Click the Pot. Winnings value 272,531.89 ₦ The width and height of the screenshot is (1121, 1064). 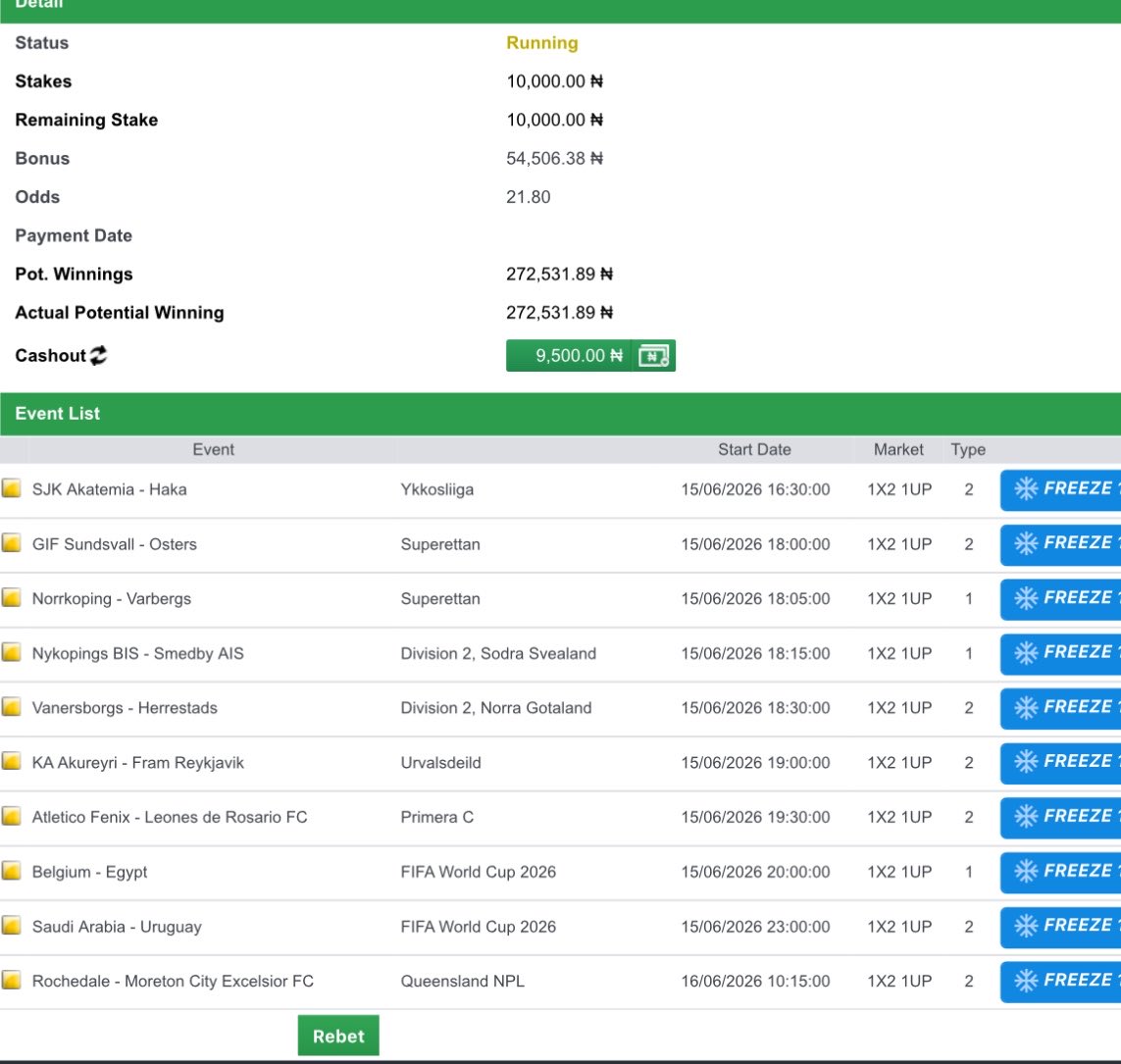pos(560,274)
